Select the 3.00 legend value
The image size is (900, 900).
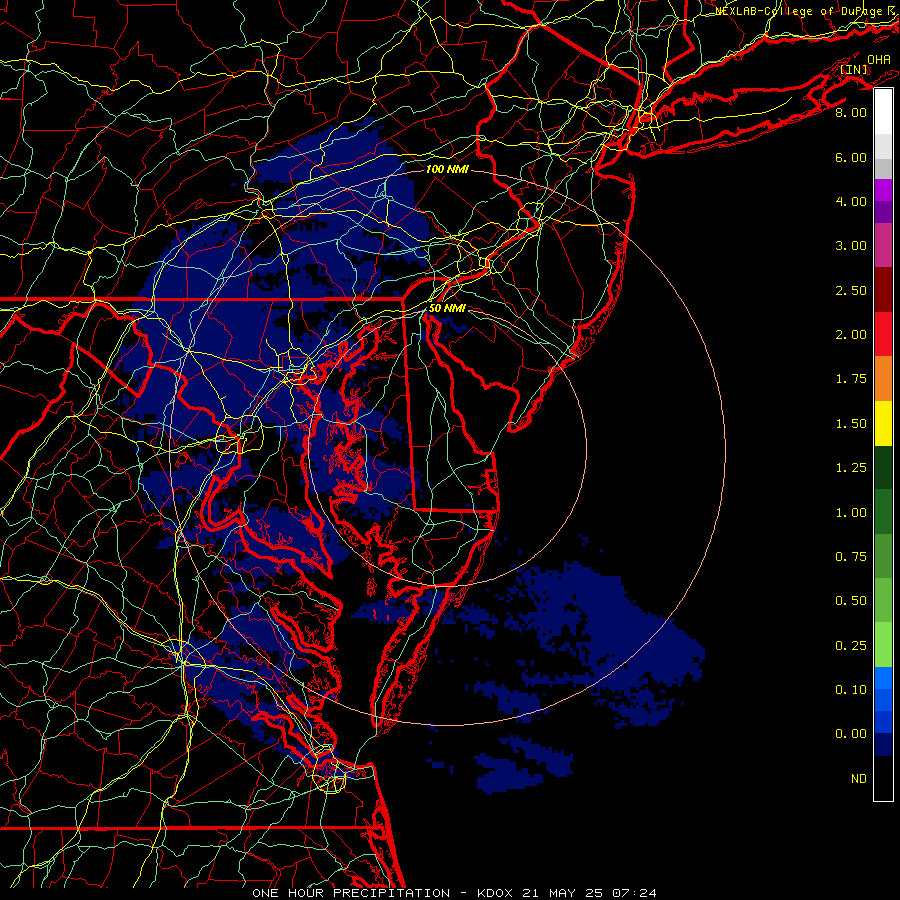click(x=851, y=246)
